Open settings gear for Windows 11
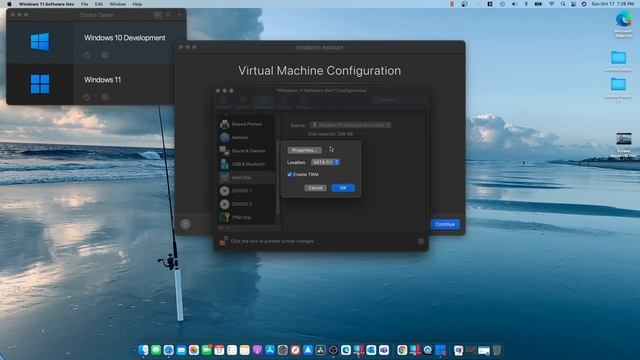The height and width of the screenshot is (360, 640). tap(105, 97)
